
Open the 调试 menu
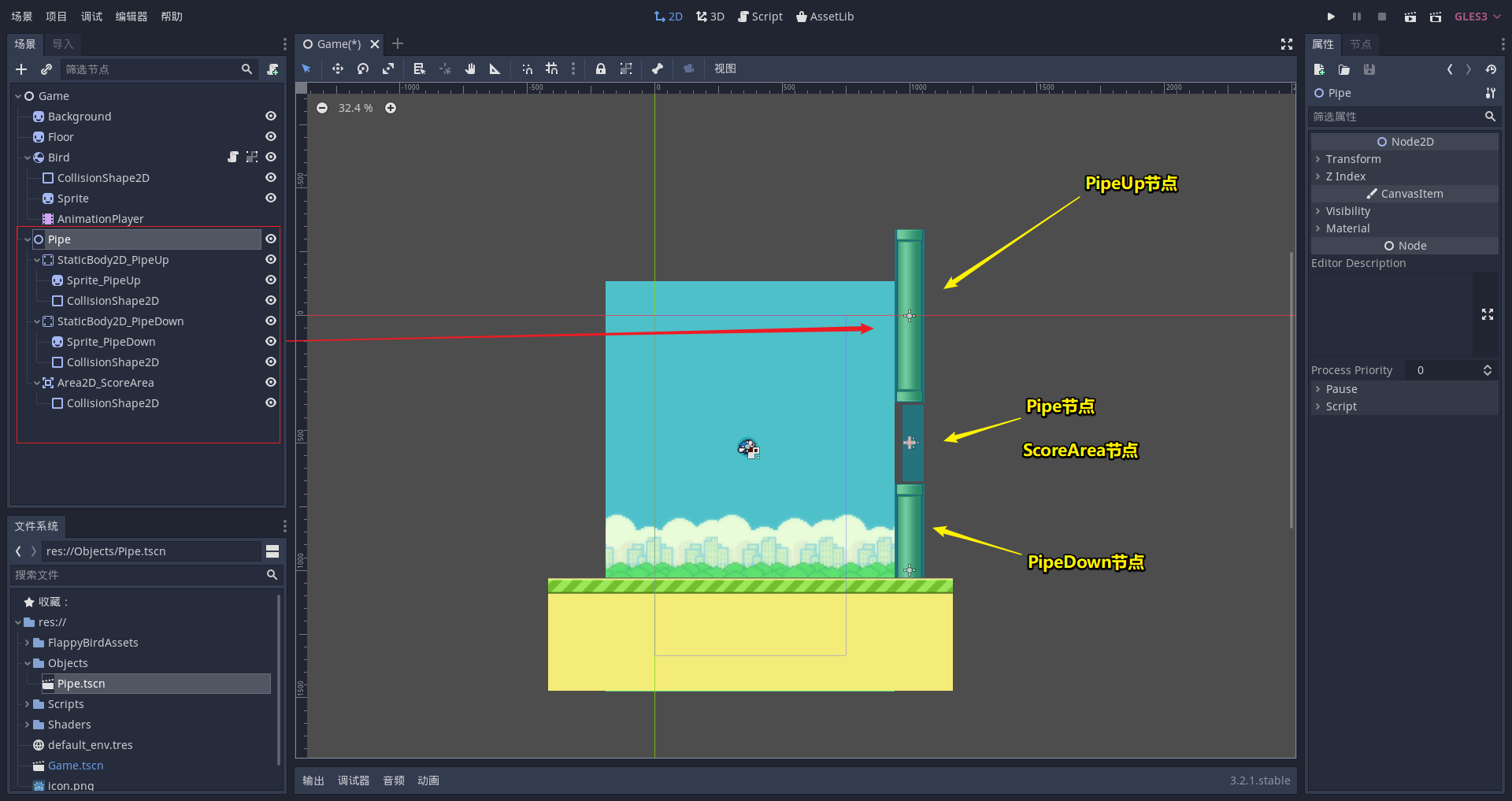pyautogui.click(x=91, y=17)
